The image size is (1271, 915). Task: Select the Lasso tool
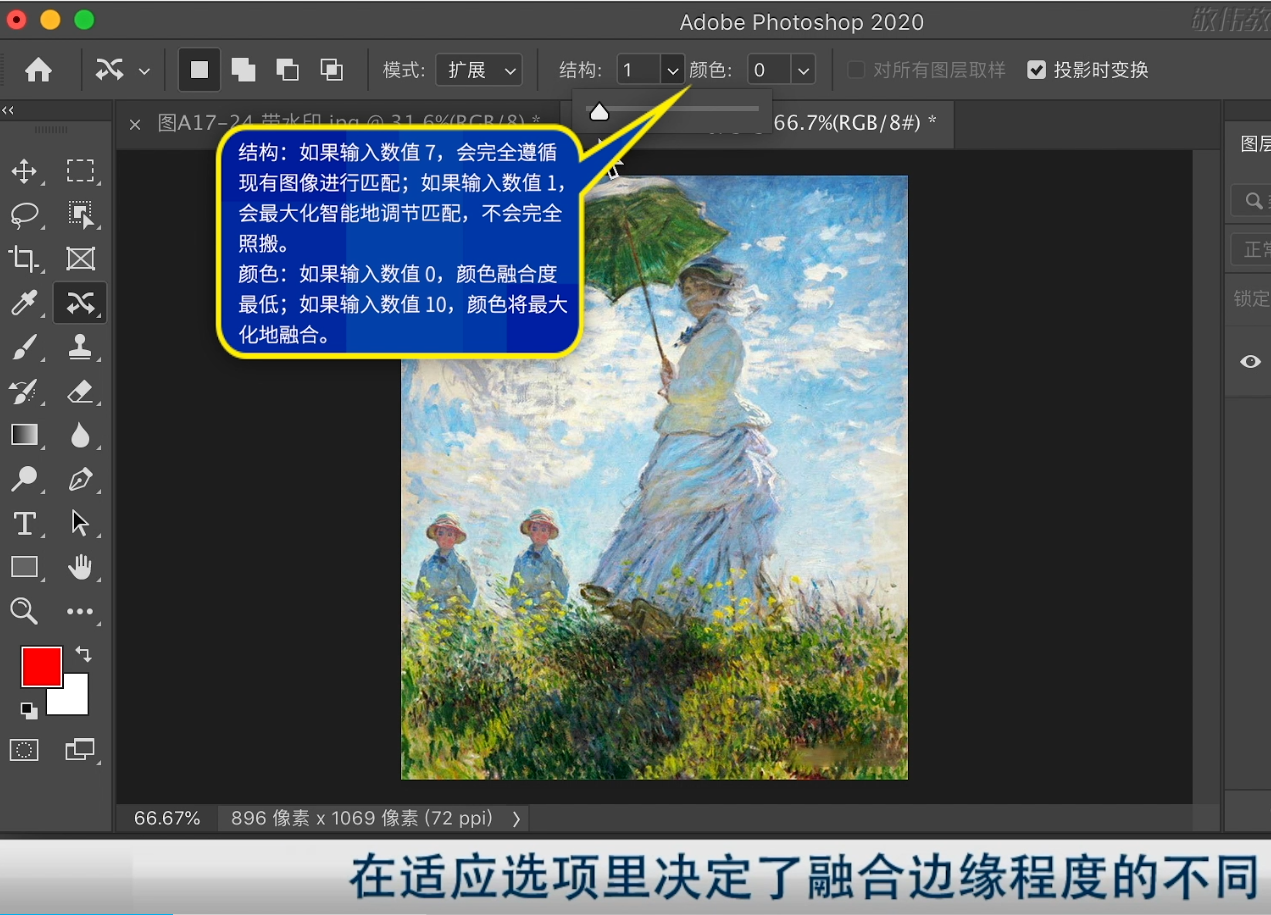point(24,214)
